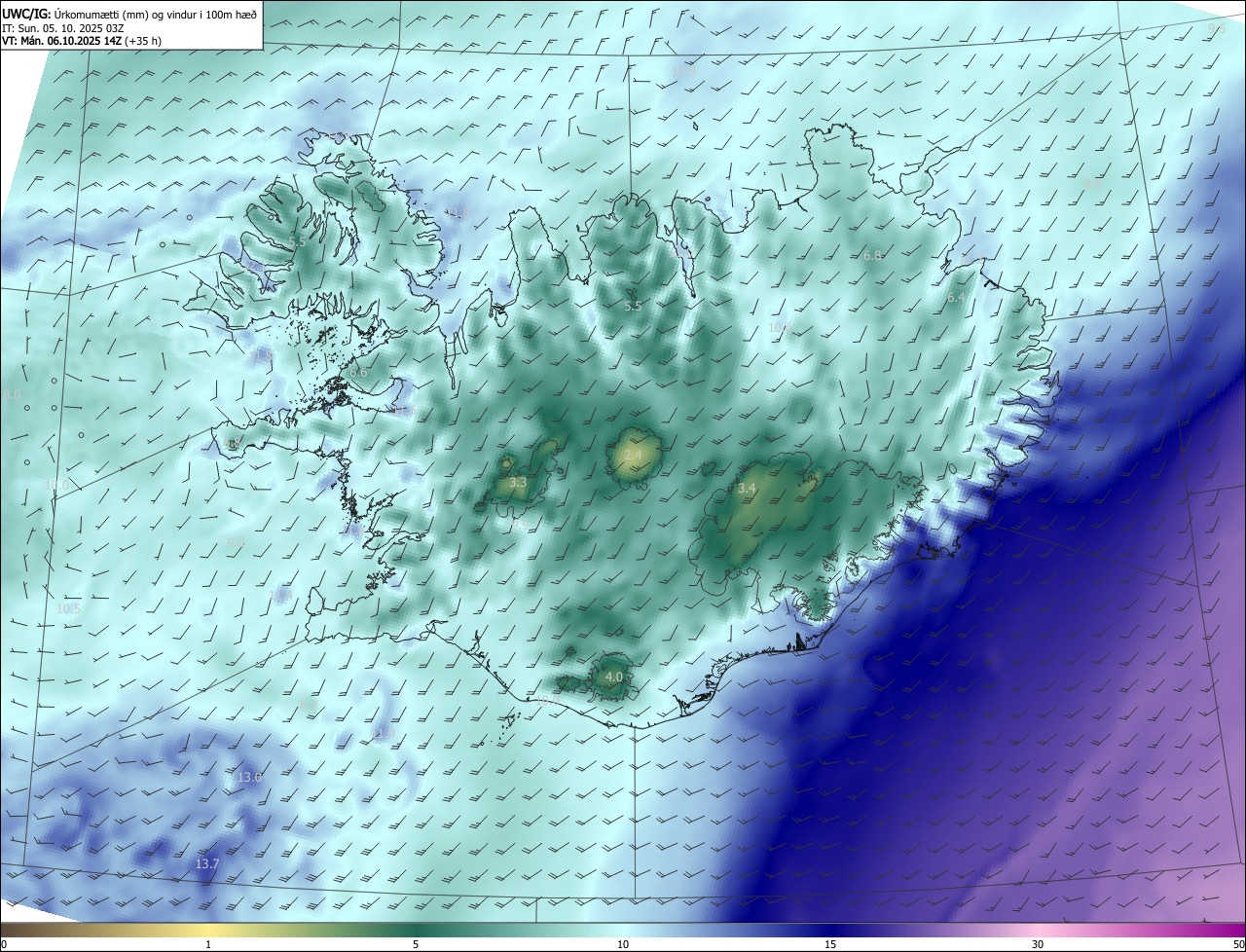This screenshot has height=952, width=1246.
Task: Click the colorbar tick label 1
Action: click(208, 944)
